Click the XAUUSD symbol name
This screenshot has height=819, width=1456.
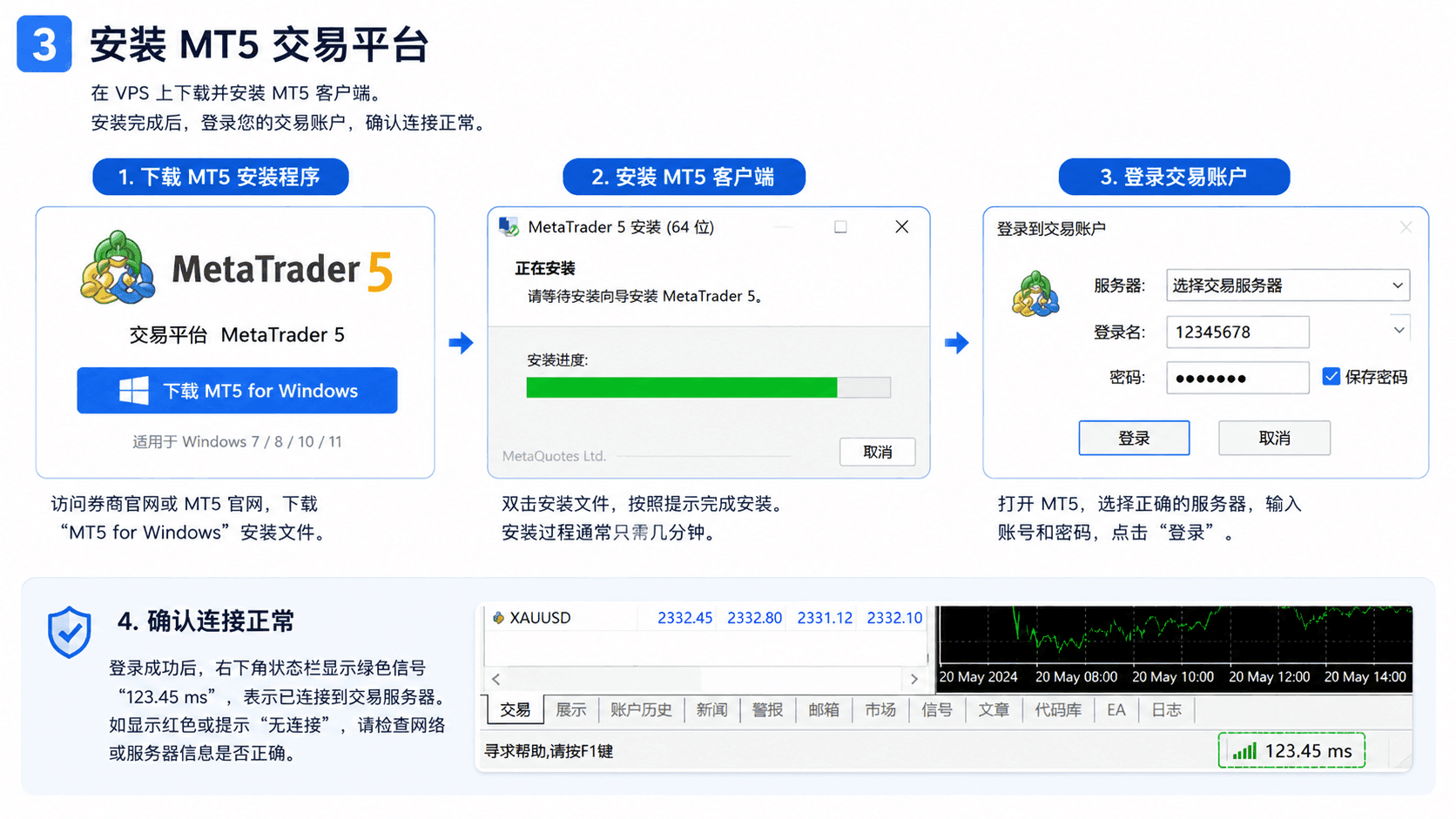tap(540, 618)
